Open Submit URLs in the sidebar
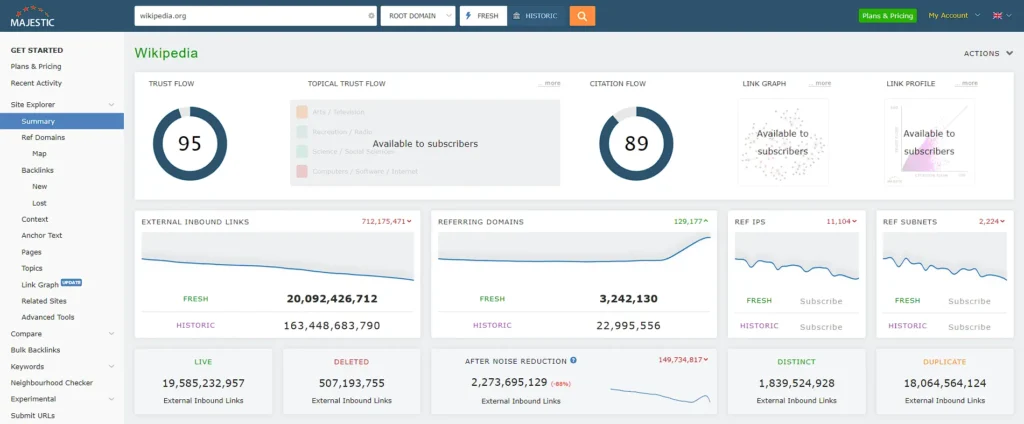Image resolution: width=1024 pixels, height=424 pixels. (x=33, y=416)
